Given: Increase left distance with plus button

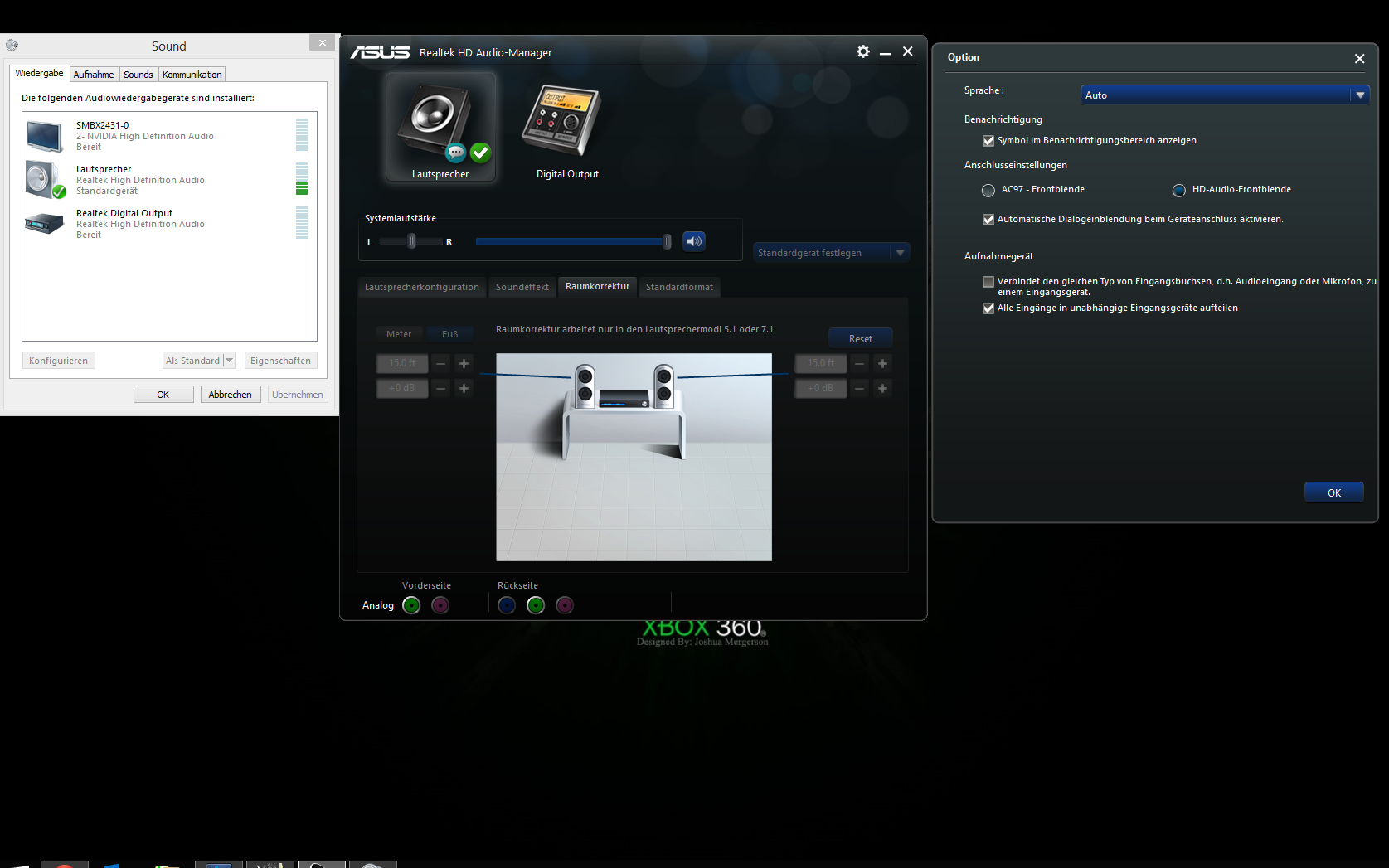Looking at the screenshot, I should (464, 363).
